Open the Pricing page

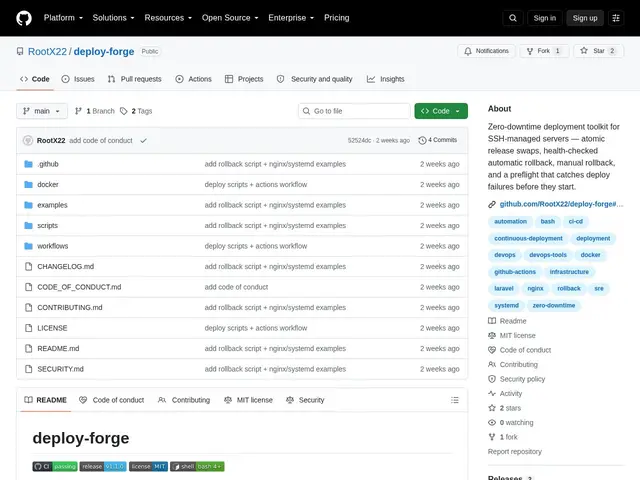337,18
